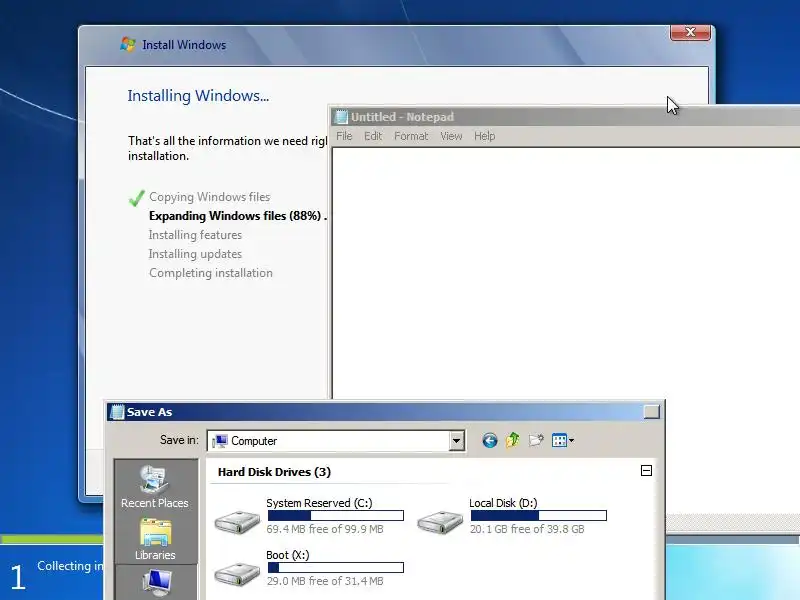The width and height of the screenshot is (800, 600).
Task: Open Notepad Edit menu
Action: pyautogui.click(x=373, y=136)
